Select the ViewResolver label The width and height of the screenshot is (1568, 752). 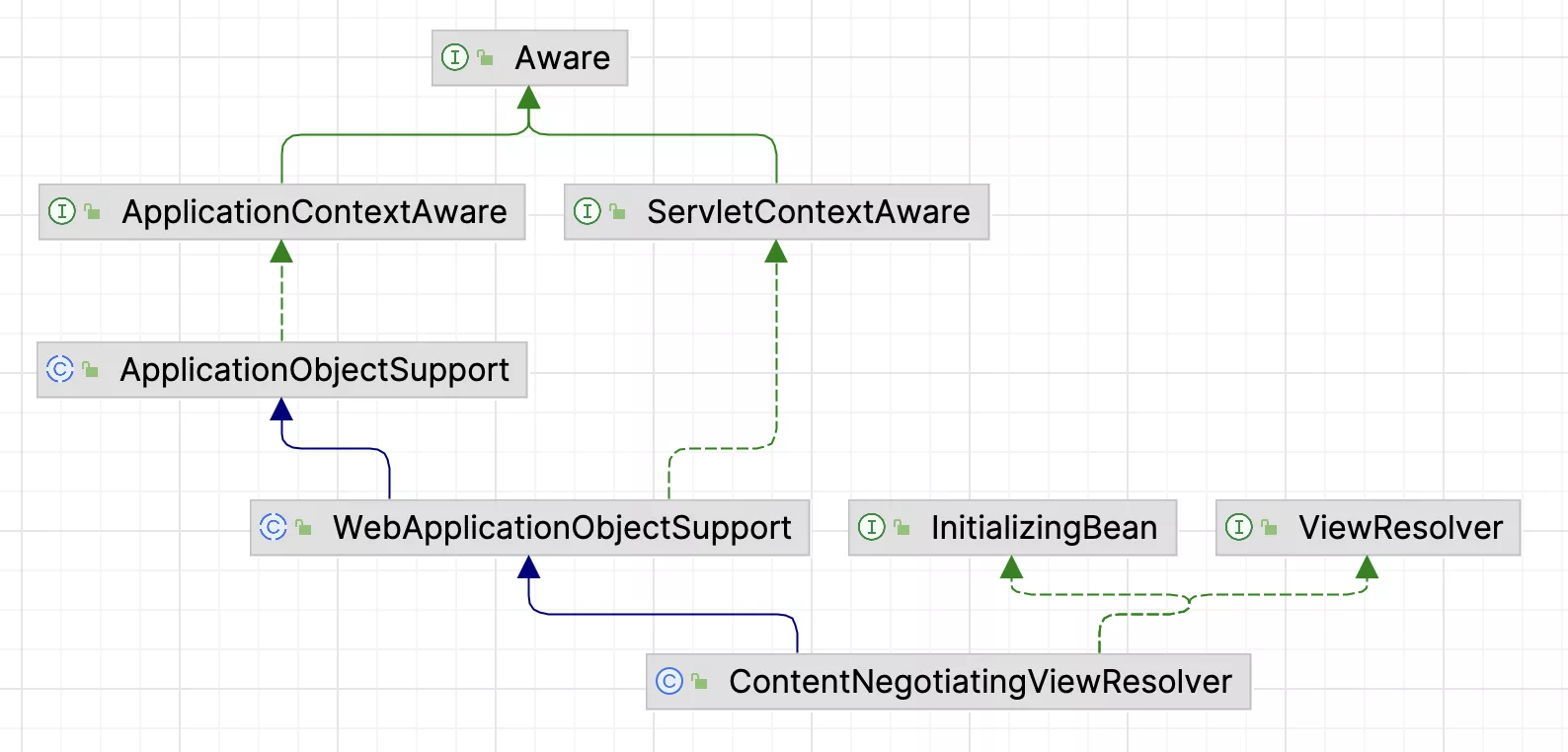tap(1400, 528)
